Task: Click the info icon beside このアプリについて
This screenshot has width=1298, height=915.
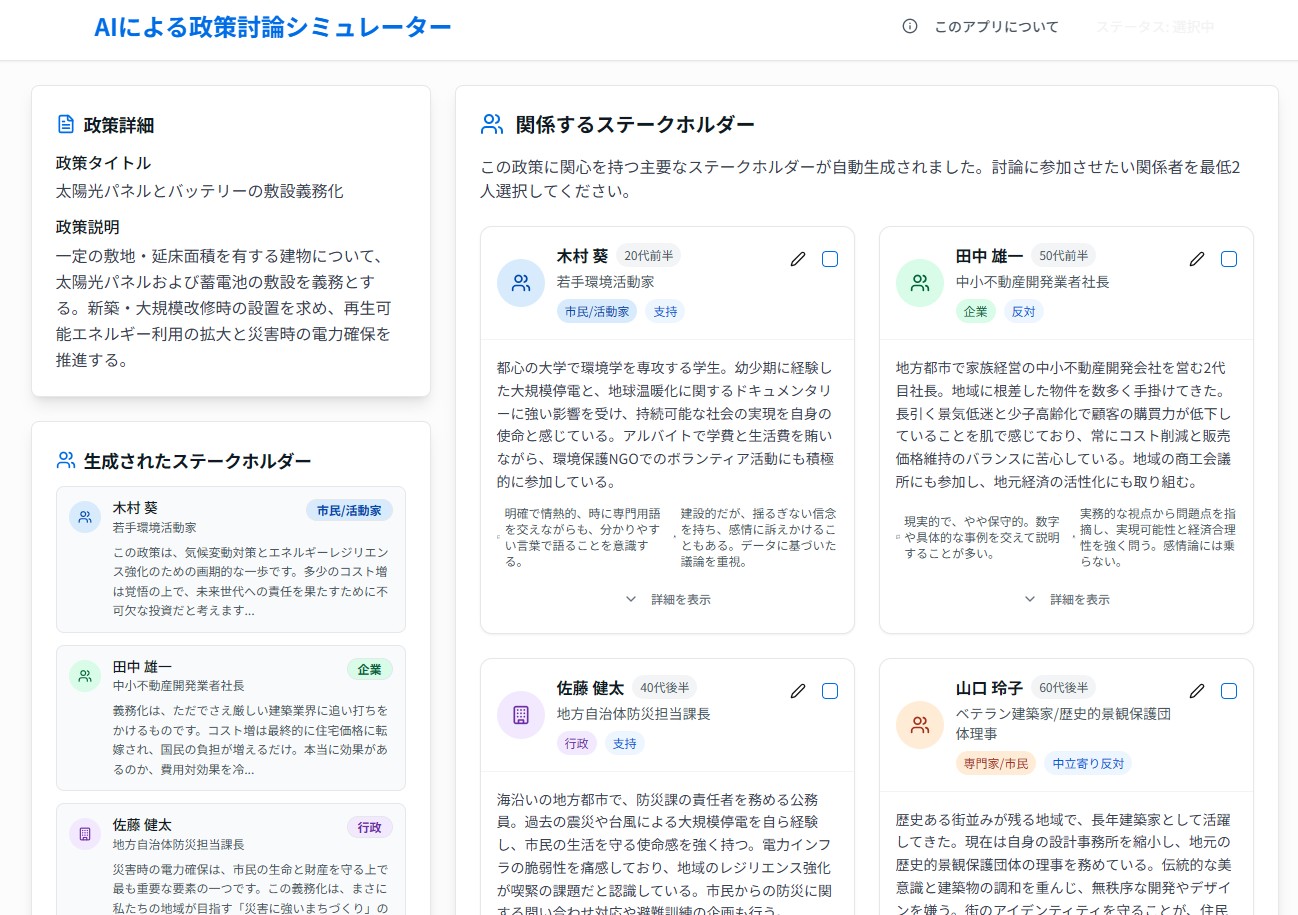Action: (909, 27)
